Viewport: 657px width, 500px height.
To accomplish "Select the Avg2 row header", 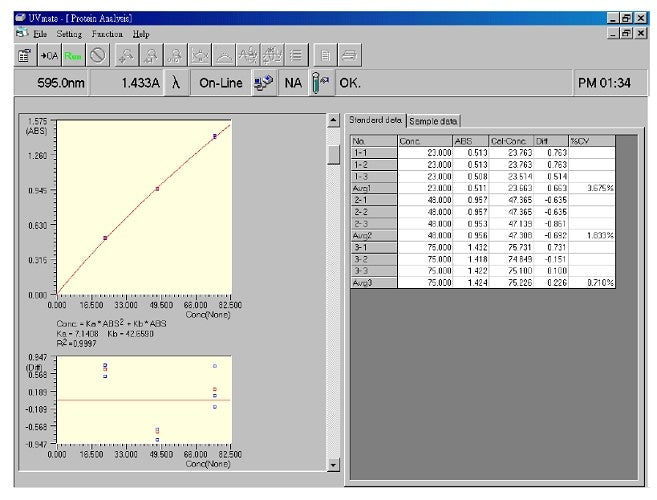I will pyautogui.click(x=374, y=236).
